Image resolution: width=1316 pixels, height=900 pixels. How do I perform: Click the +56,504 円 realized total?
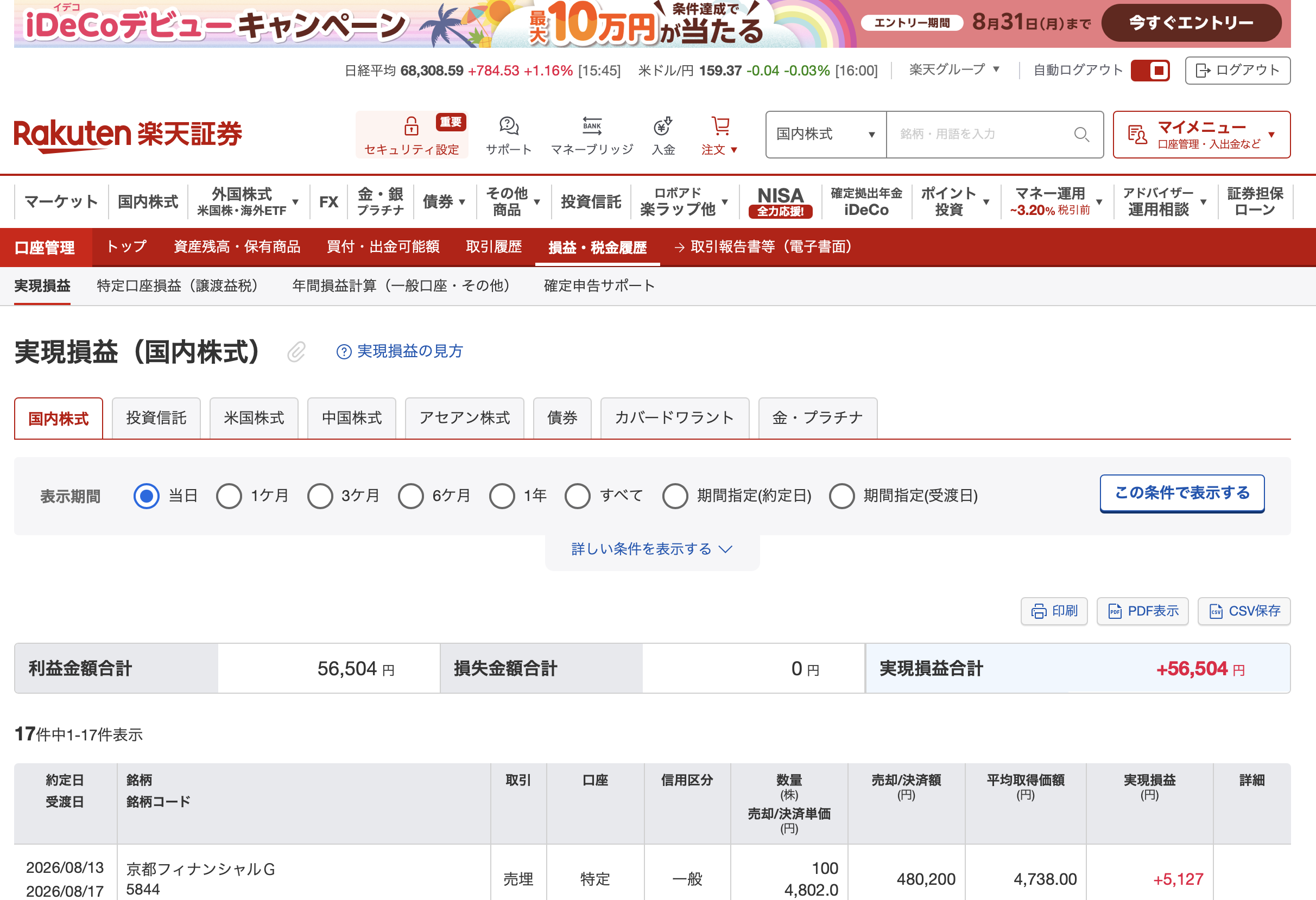tap(1200, 669)
